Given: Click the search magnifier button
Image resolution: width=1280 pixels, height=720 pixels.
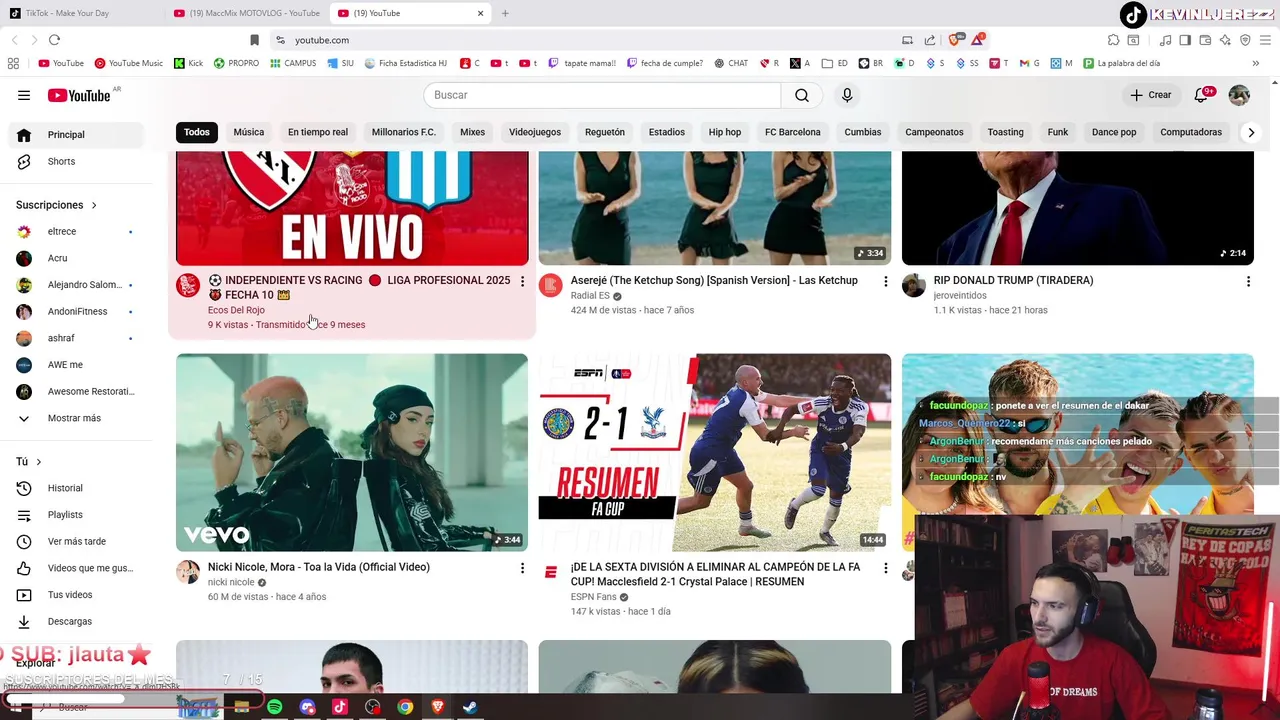Looking at the screenshot, I should pyautogui.click(x=802, y=95).
